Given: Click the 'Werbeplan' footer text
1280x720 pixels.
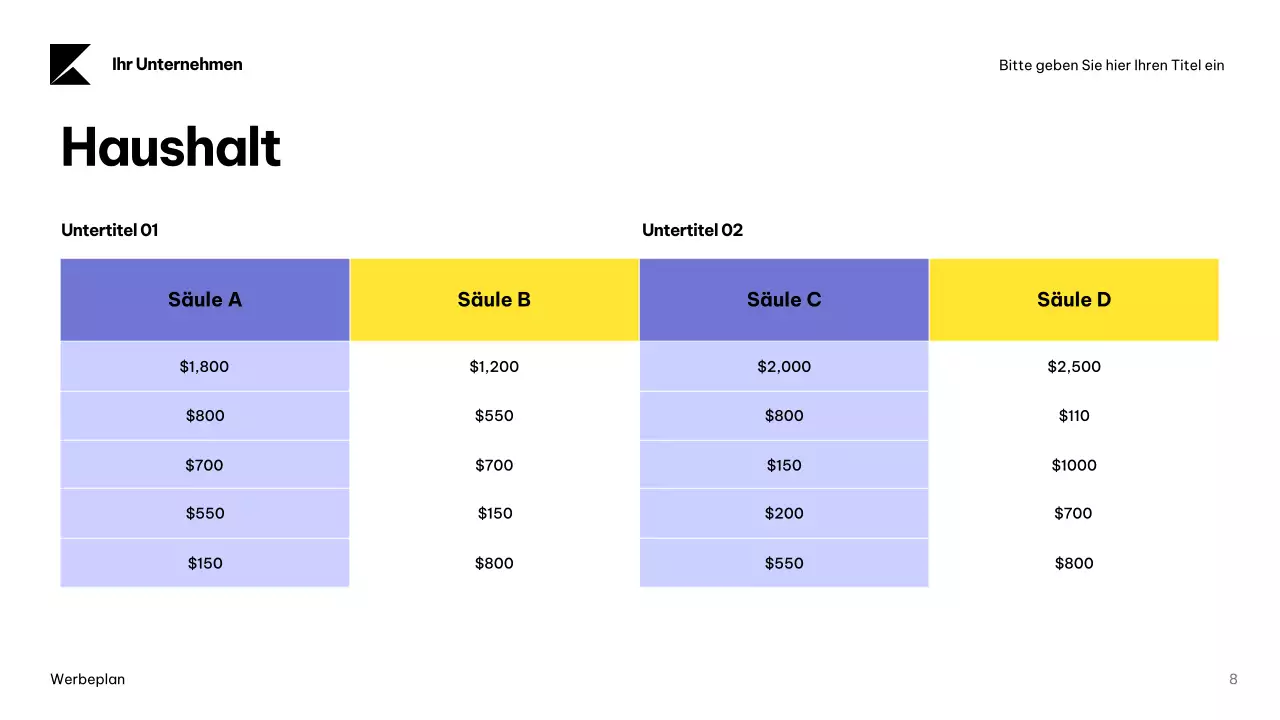Looking at the screenshot, I should [88, 679].
